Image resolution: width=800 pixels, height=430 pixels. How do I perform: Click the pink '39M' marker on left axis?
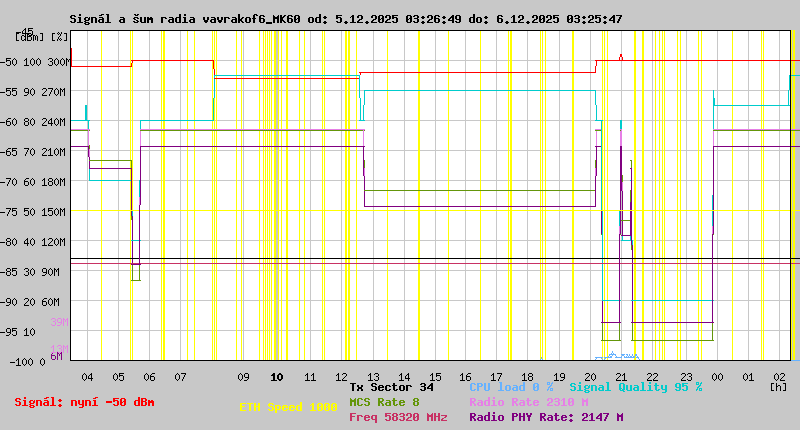point(58,322)
